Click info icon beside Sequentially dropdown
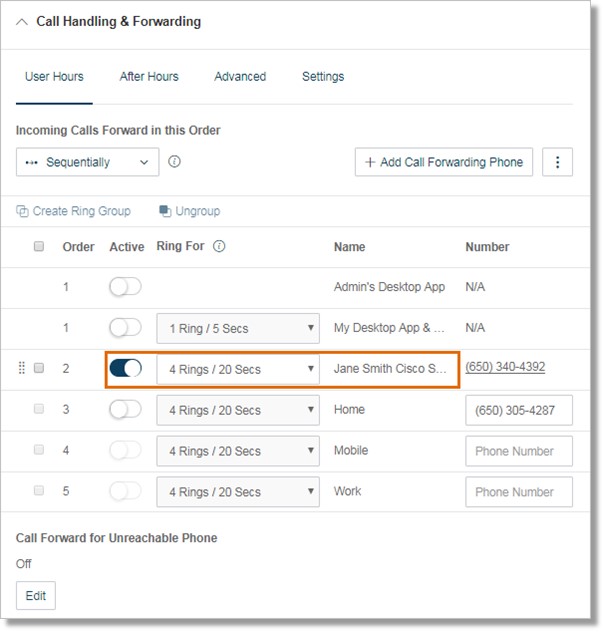Screen dimensions: 604x632 point(174,162)
